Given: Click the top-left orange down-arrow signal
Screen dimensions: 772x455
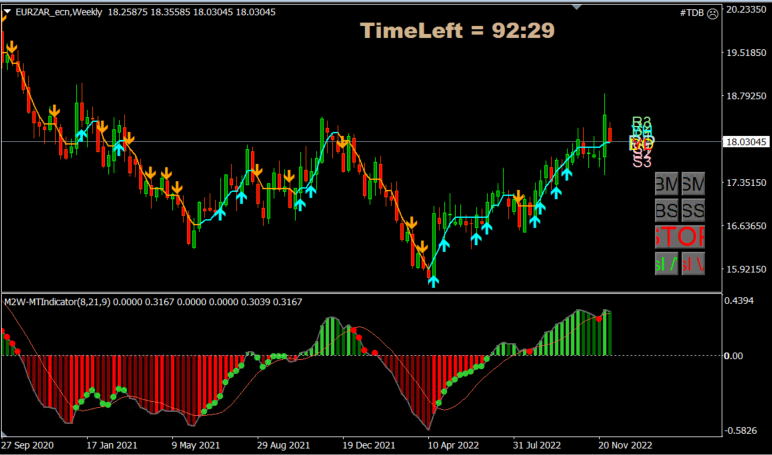Looking at the screenshot, I should coord(10,47).
